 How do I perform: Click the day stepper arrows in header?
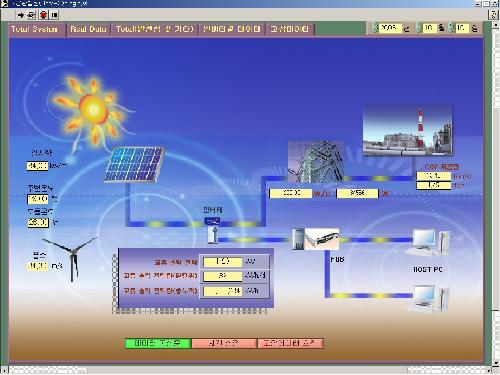point(451,28)
